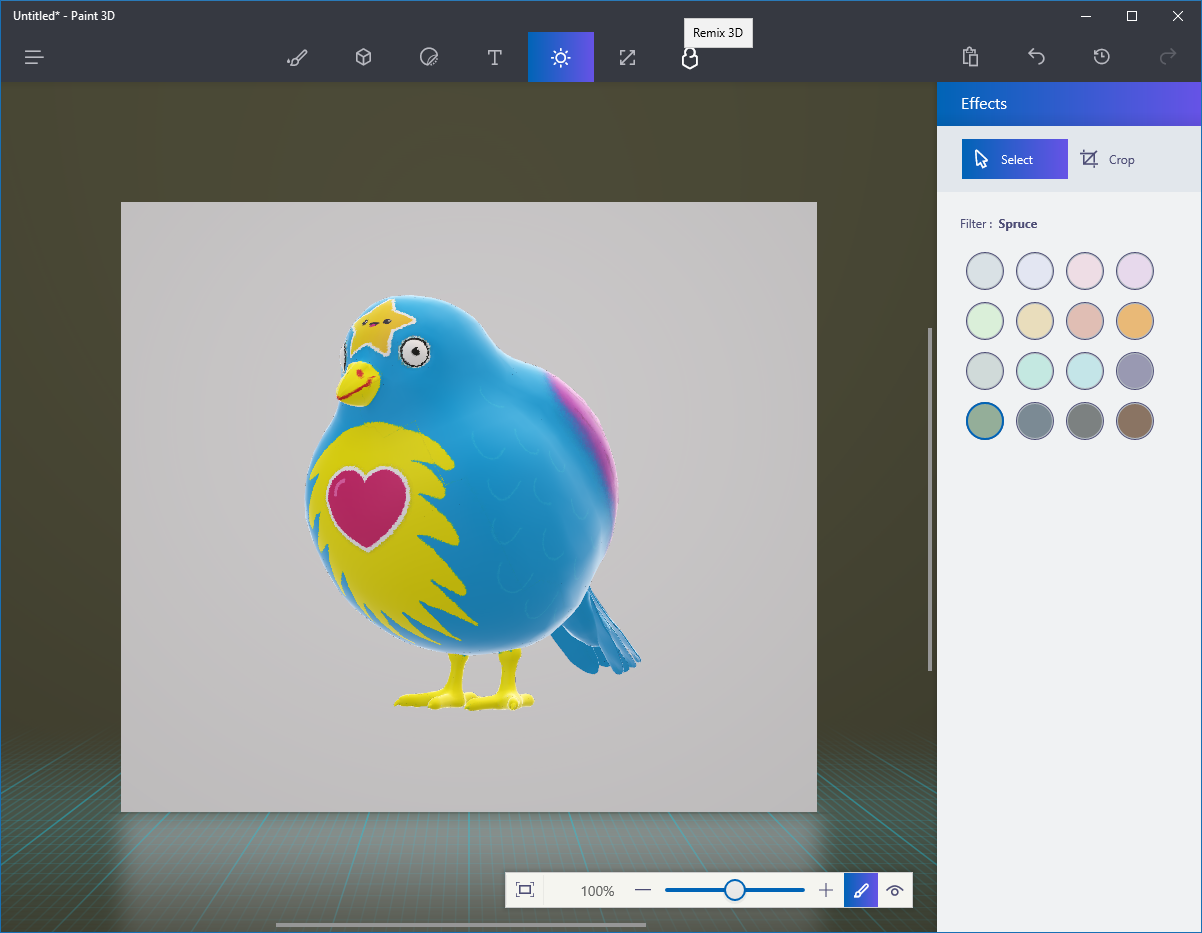Click the Crop button
The width and height of the screenshot is (1202, 933).
[x=1108, y=159]
